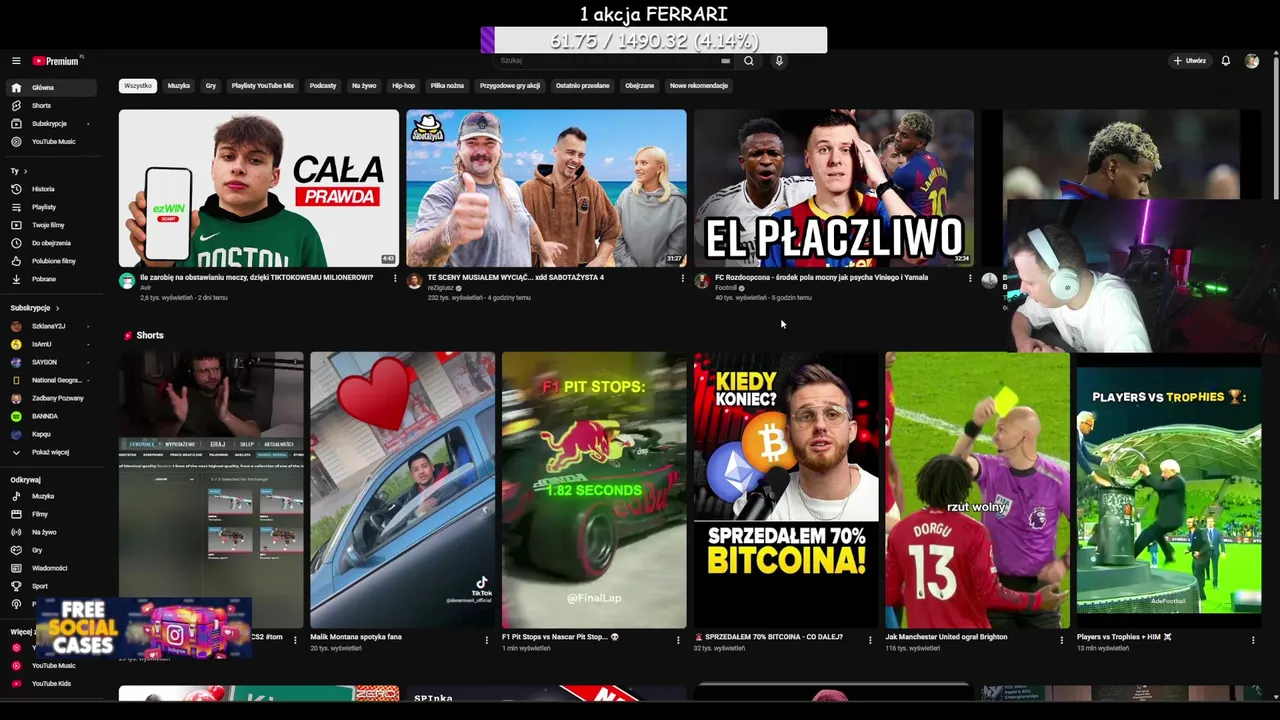Open Muzyka in the sidebar Odkrywaj section
This screenshot has width=1280, height=720.
[52, 496]
